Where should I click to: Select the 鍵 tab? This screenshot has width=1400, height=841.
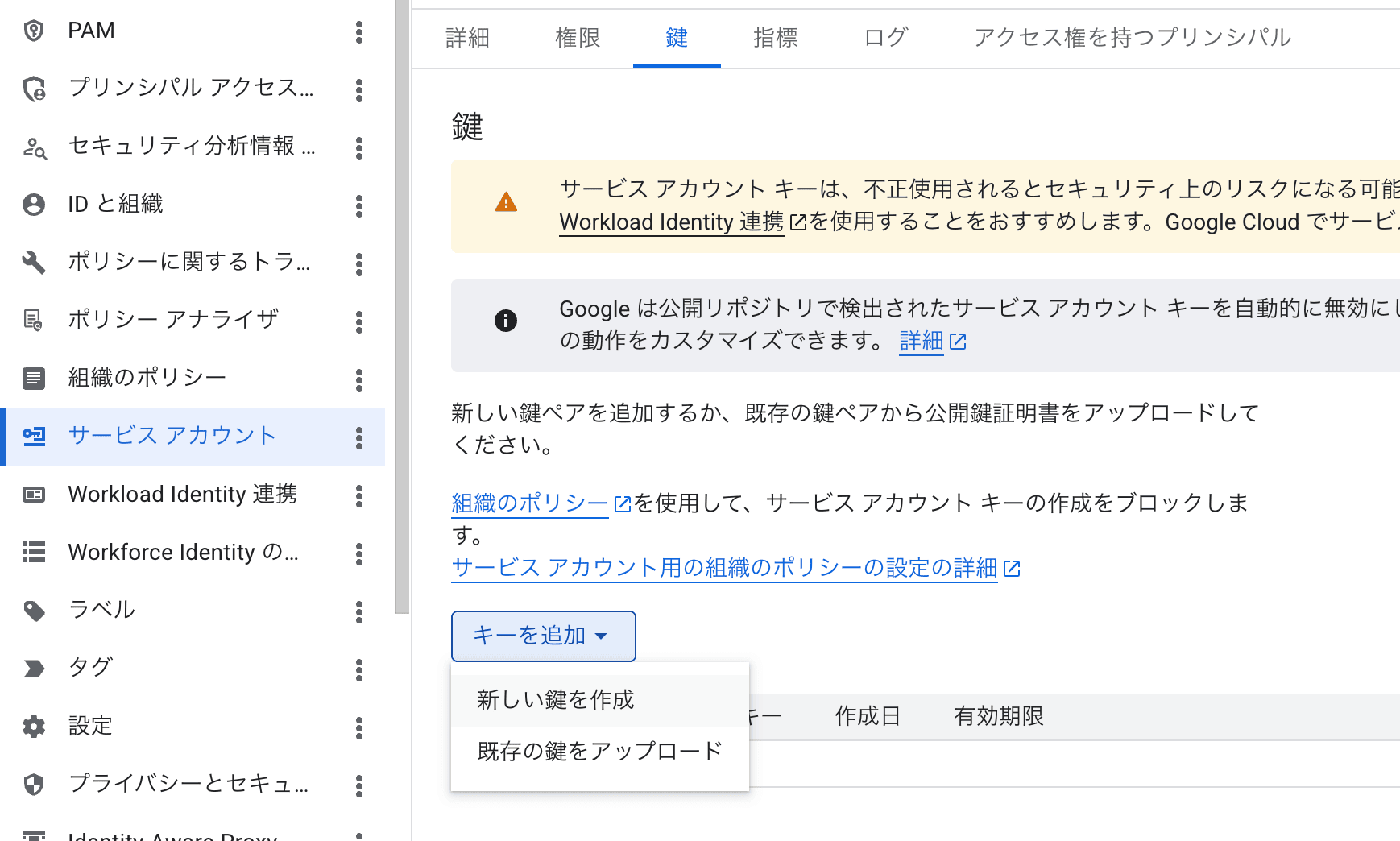pyautogui.click(x=677, y=38)
